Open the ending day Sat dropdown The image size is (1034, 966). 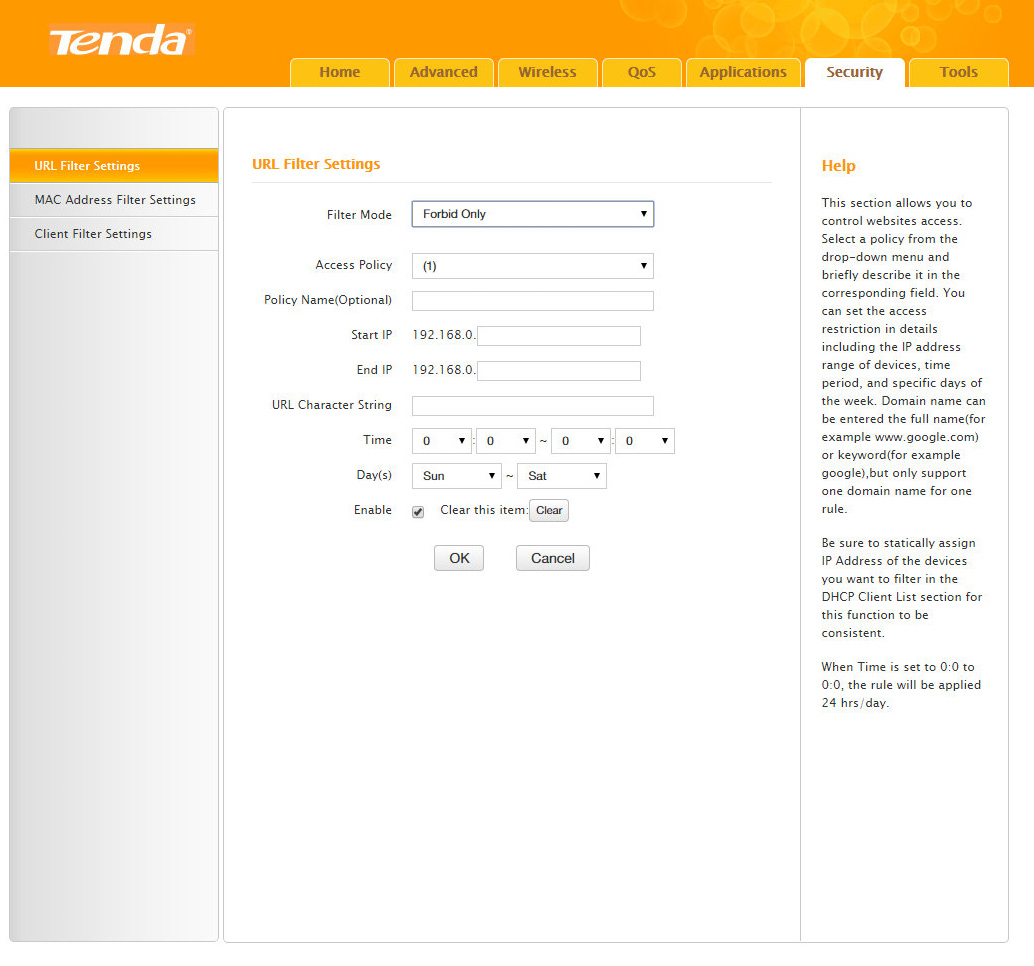click(x=562, y=475)
